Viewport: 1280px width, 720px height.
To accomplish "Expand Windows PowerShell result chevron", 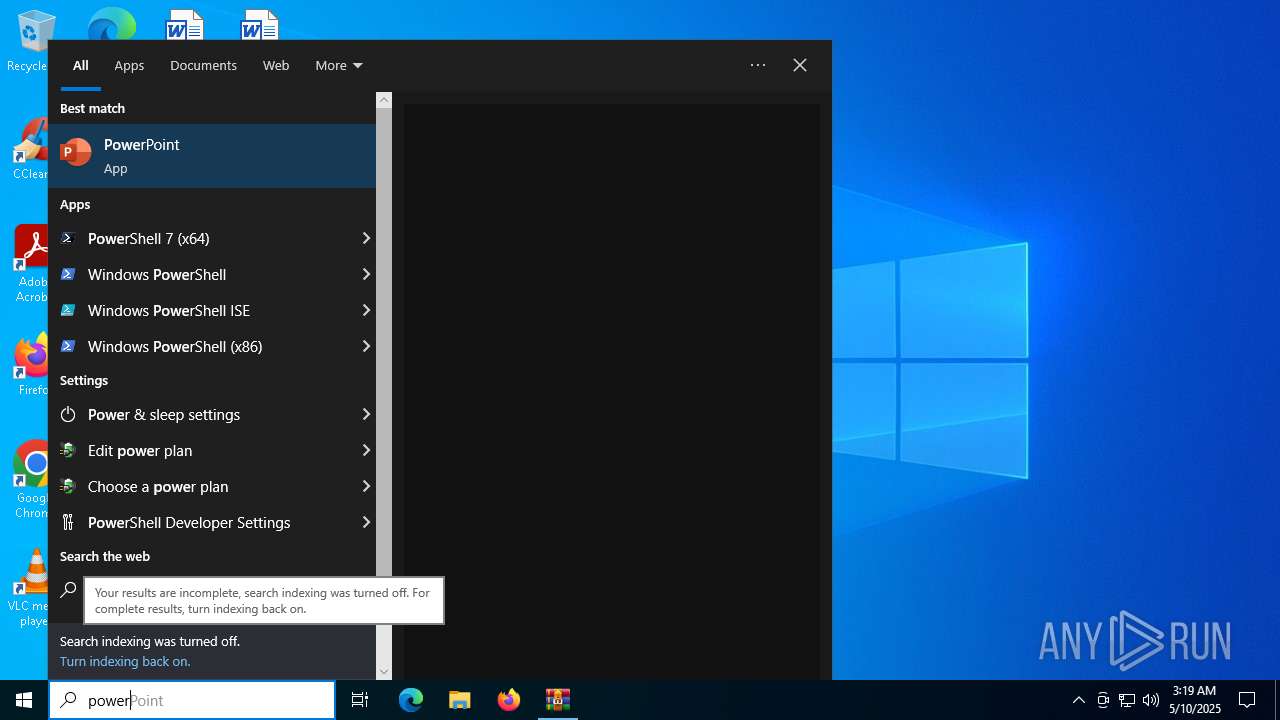I will (x=366, y=274).
